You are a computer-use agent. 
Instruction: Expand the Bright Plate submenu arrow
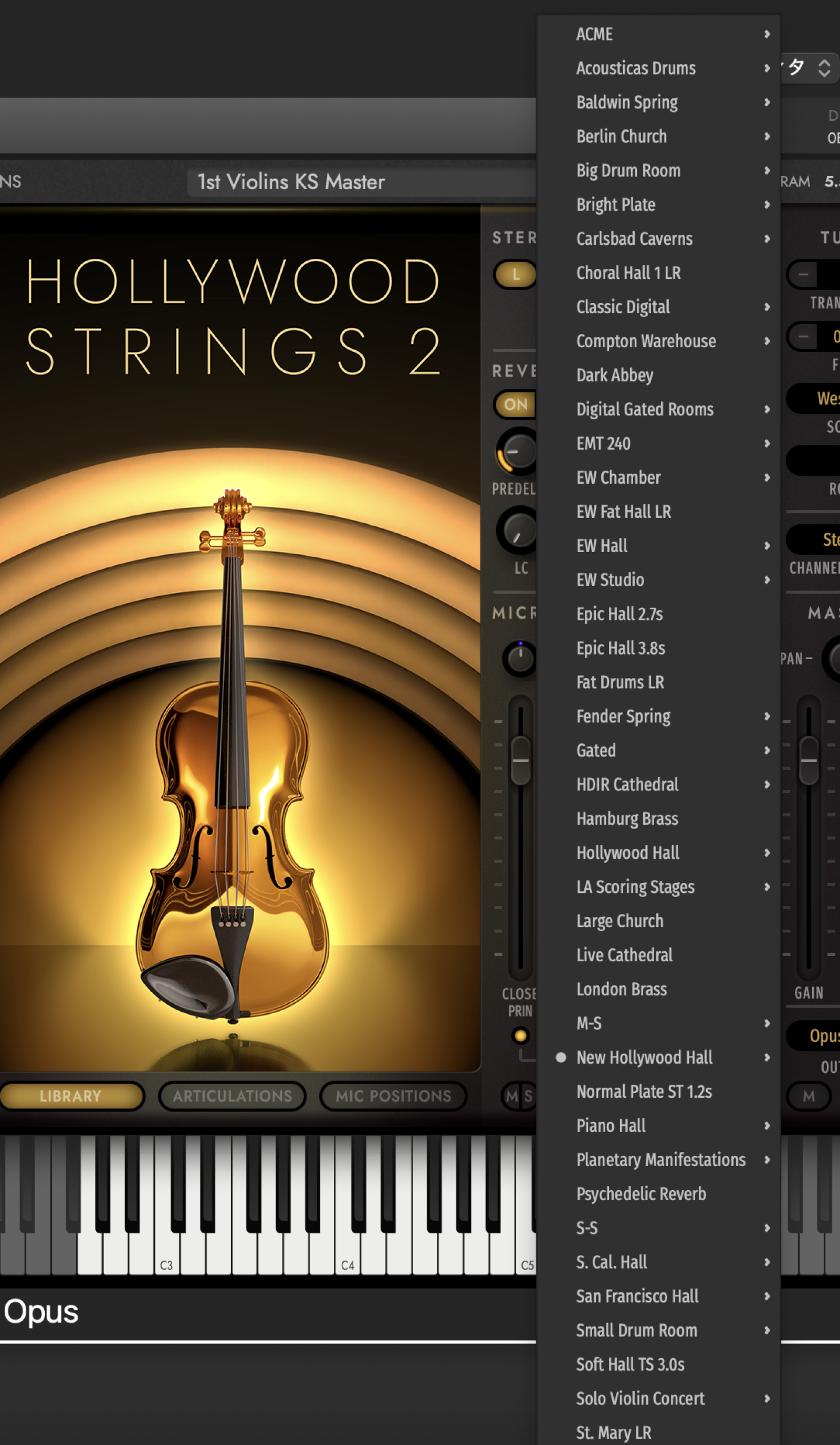tap(766, 205)
